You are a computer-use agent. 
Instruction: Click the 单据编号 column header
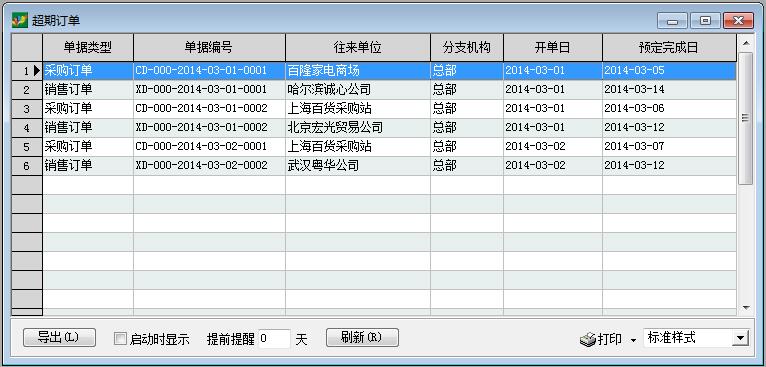tap(209, 47)
